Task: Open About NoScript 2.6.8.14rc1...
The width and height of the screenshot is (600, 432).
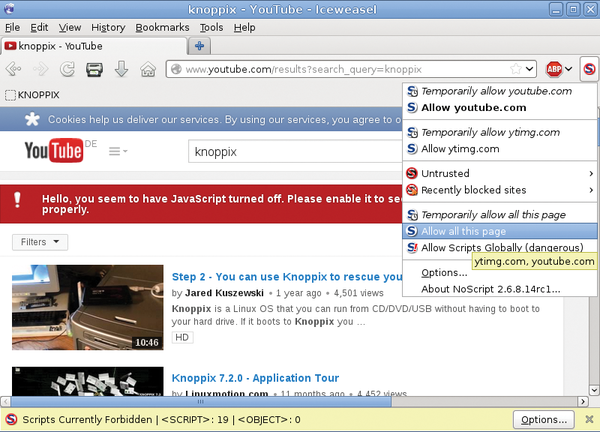Action: (x=500, y=289)
